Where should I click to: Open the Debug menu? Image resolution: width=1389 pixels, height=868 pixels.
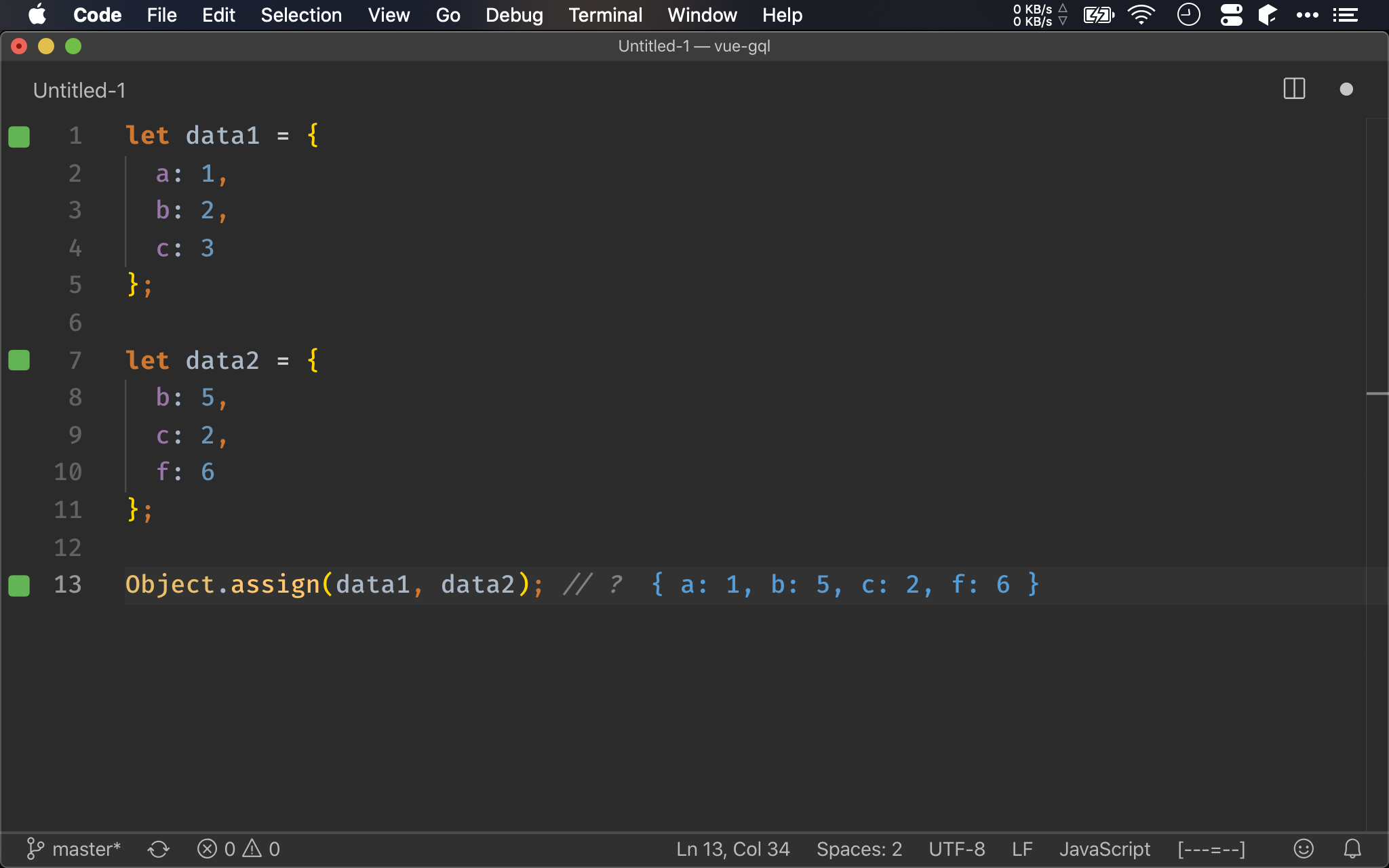coord(514,15)
